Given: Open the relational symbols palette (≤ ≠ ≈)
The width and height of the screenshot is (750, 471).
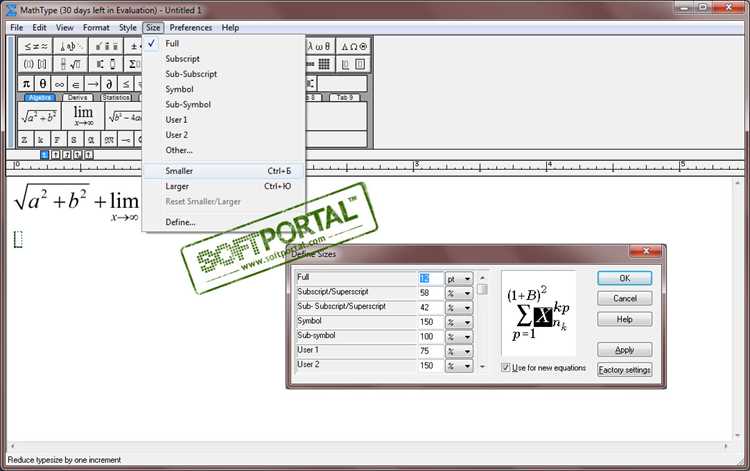Looking at the screenshot, I should coord(35,46).
